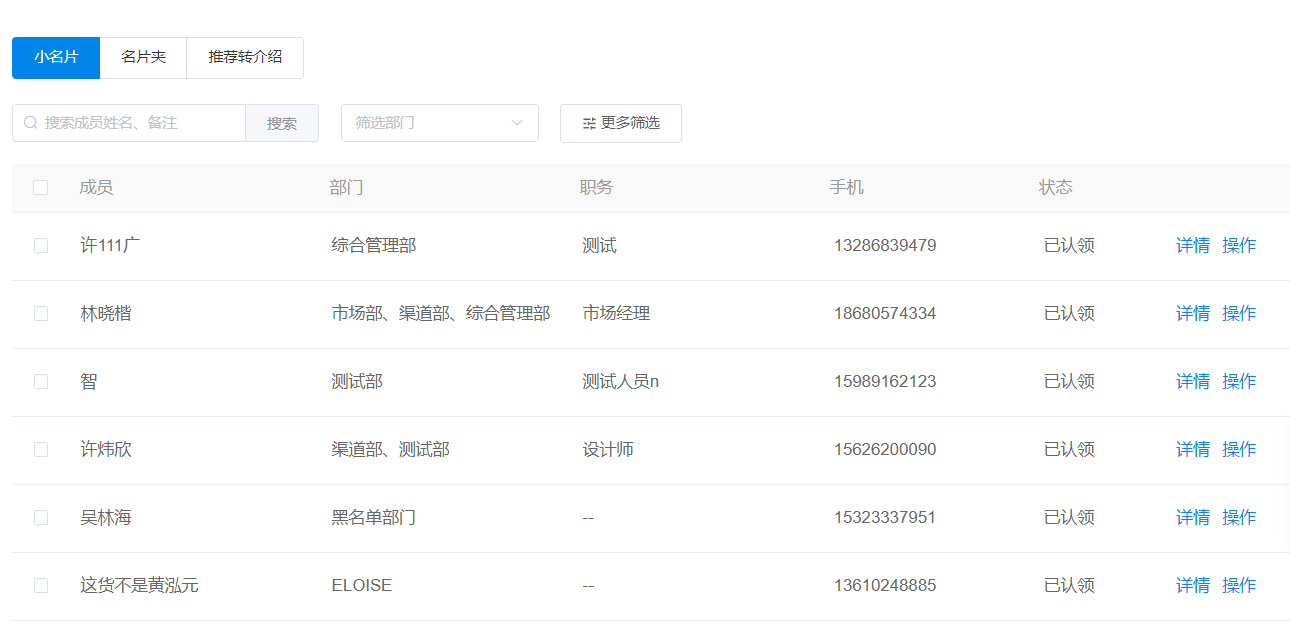
Task: Click 操作 for 许111广
Action: click(1239, 245)
